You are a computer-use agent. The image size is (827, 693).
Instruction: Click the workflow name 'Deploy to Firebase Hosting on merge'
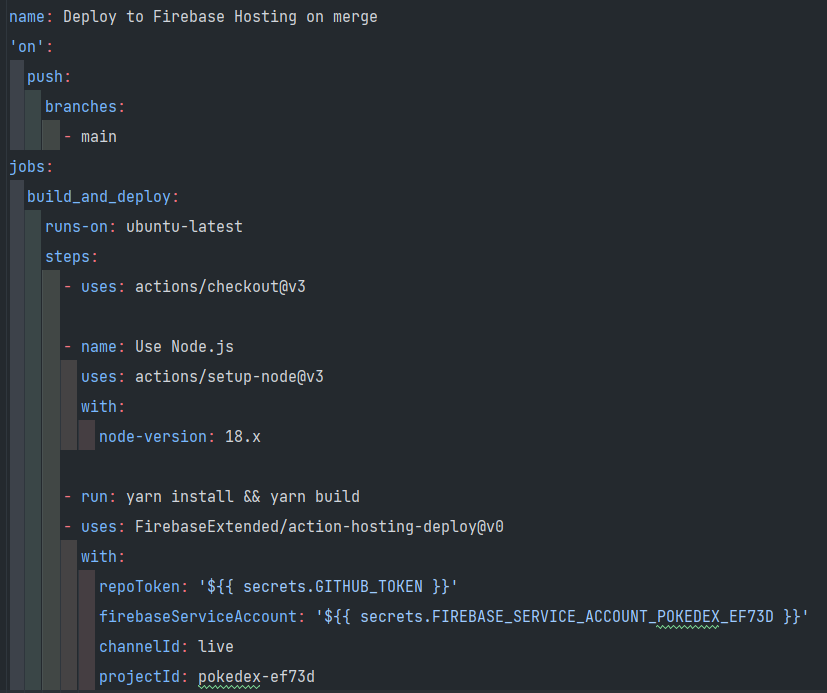tap(220, 17)
